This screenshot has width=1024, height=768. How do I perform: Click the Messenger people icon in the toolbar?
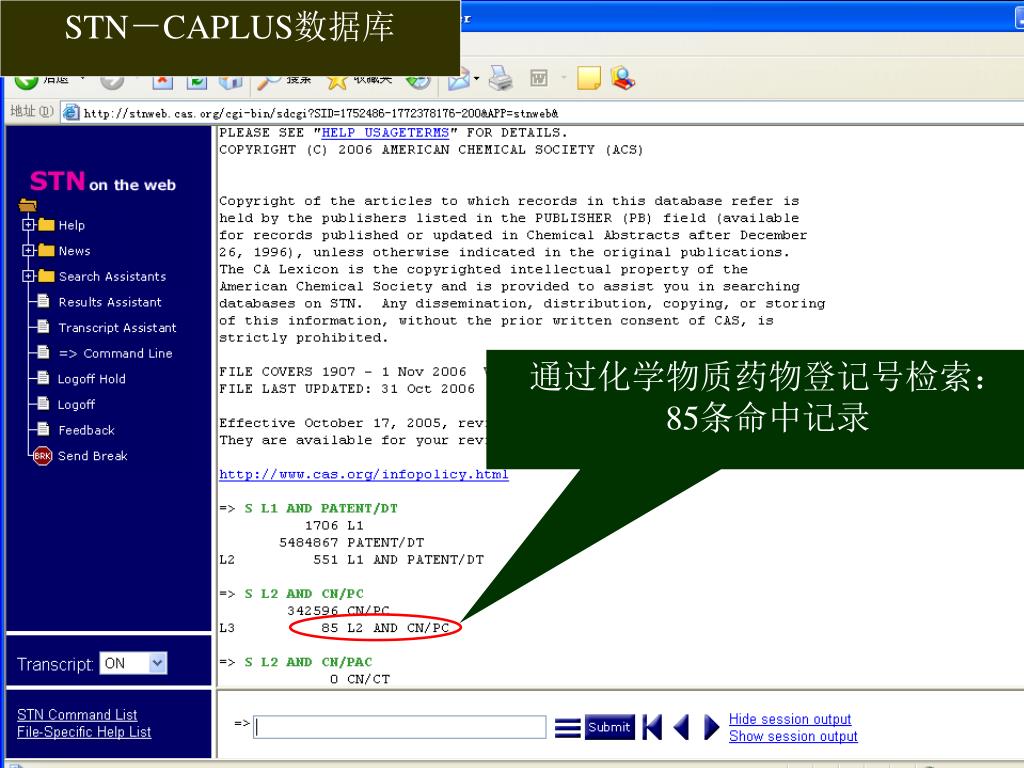point(622,78)
